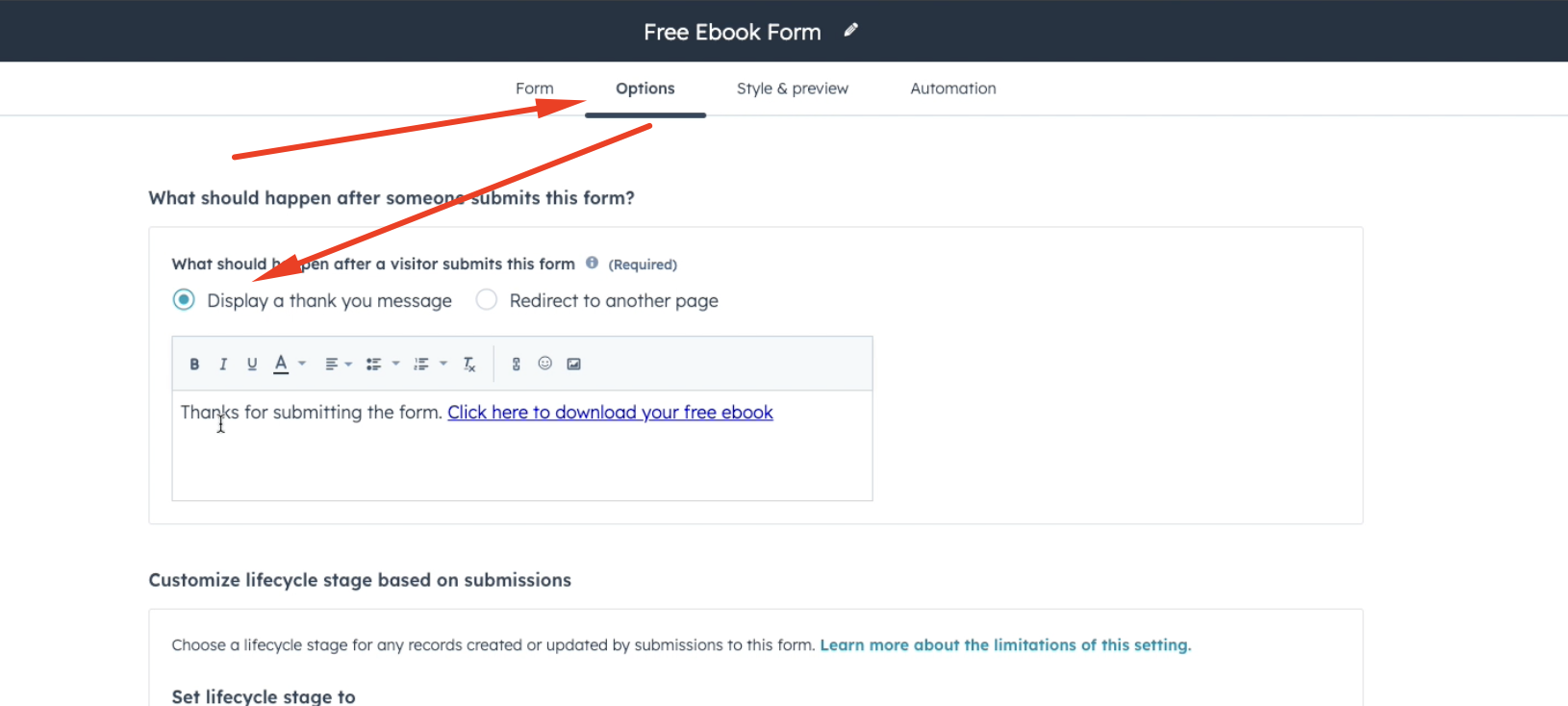Viewport: 1568px width, 706px height.
Task: Switch to the Style & preview tab
Action: click(x=792, y=88)
